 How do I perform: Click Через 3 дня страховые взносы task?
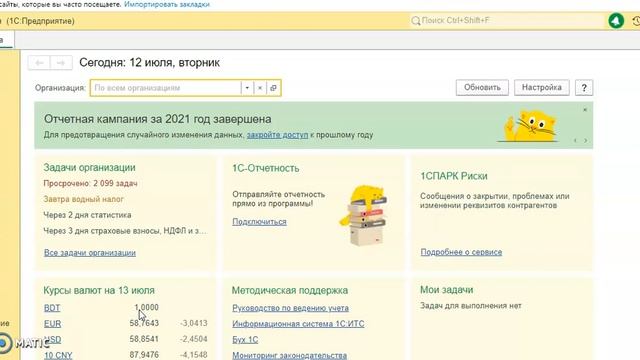[x=125, y=231]
